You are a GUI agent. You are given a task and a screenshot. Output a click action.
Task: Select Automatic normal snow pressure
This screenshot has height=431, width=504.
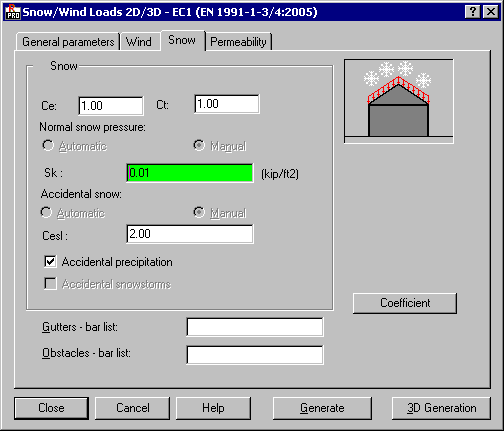pyautogui.click(x=75, y=146)
